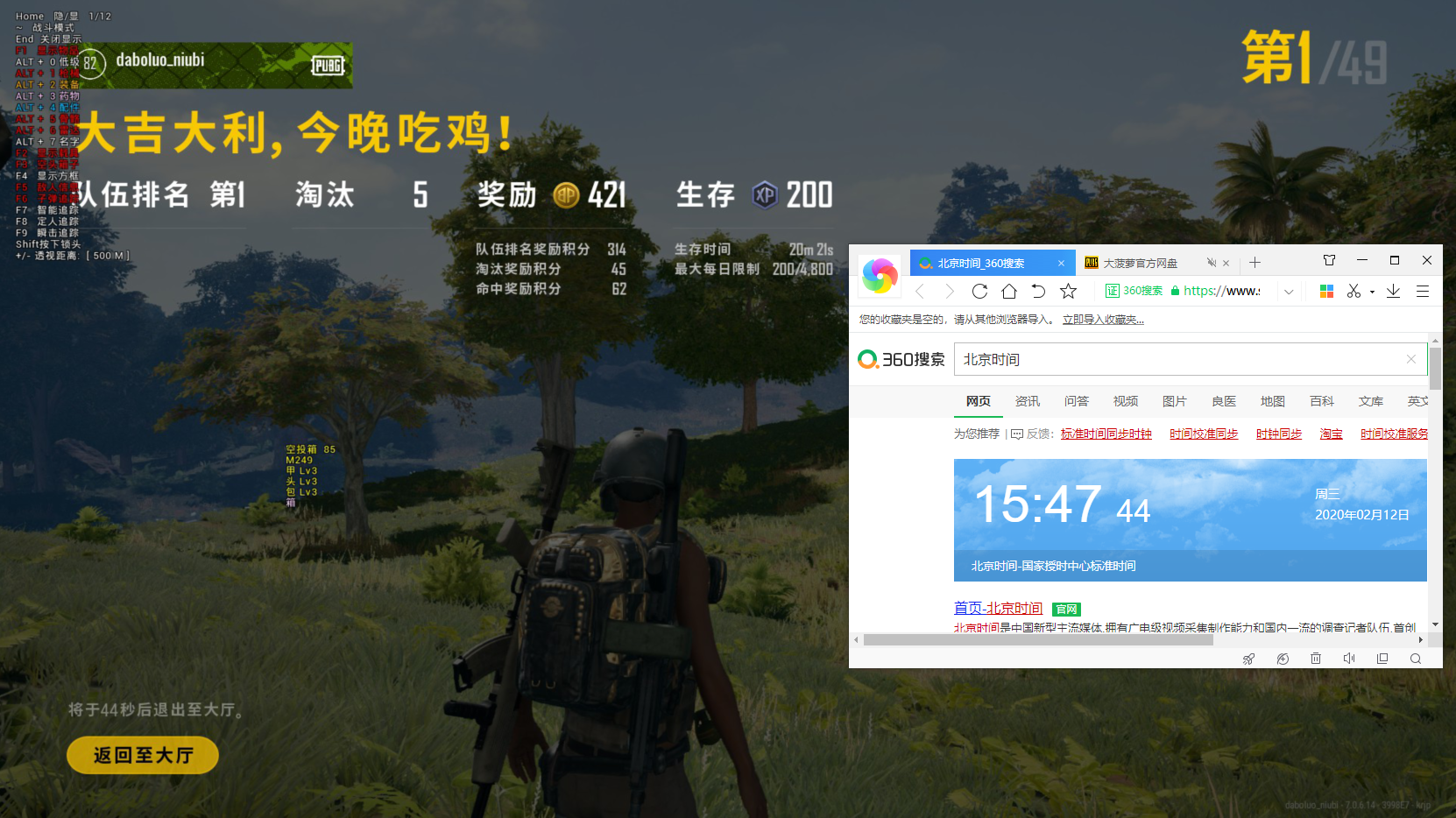Select the 百科 search category
Viewport: 1456px width, 818px height.
coord(1322,401)
